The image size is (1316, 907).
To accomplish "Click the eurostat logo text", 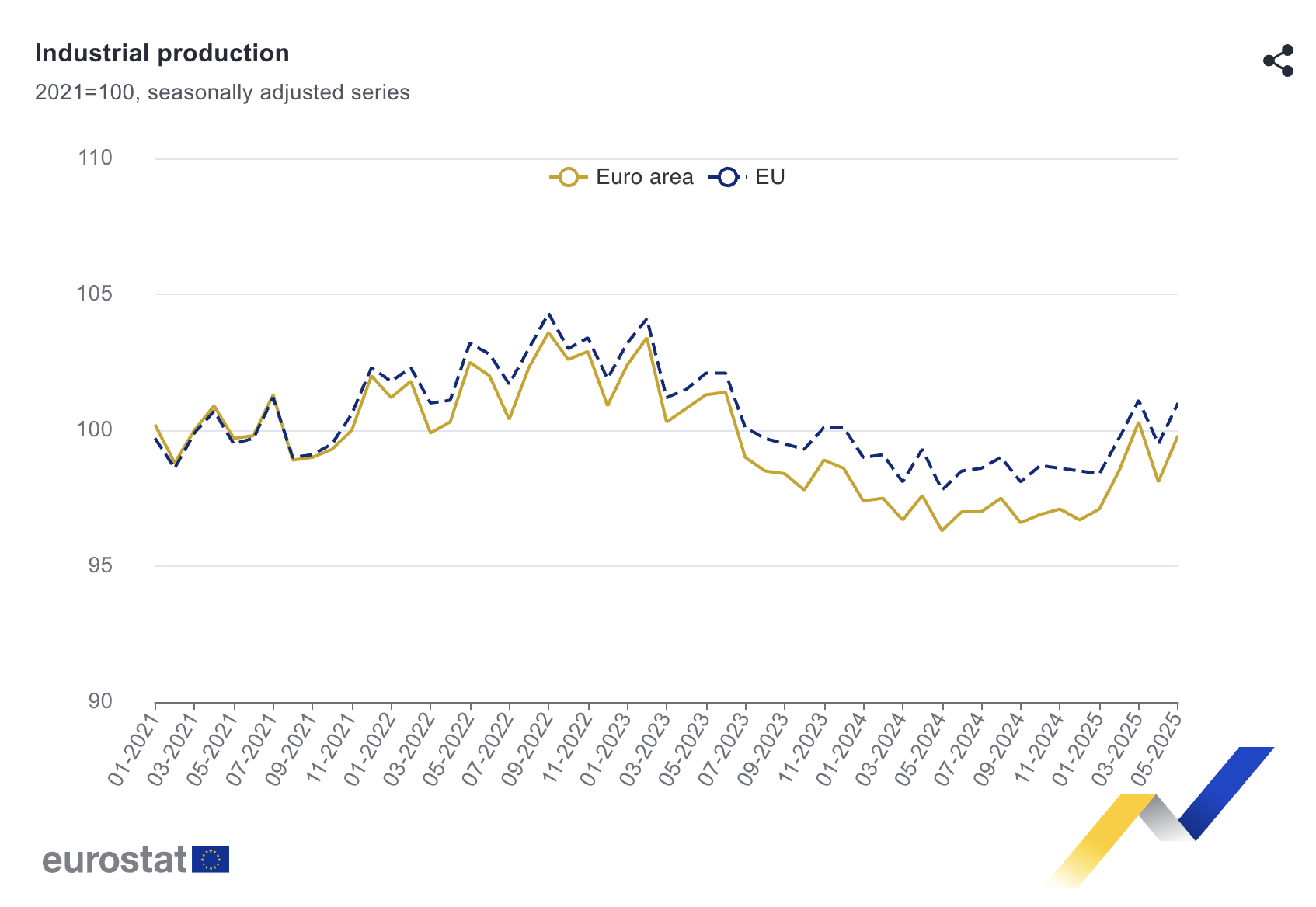I will point(115,860).
